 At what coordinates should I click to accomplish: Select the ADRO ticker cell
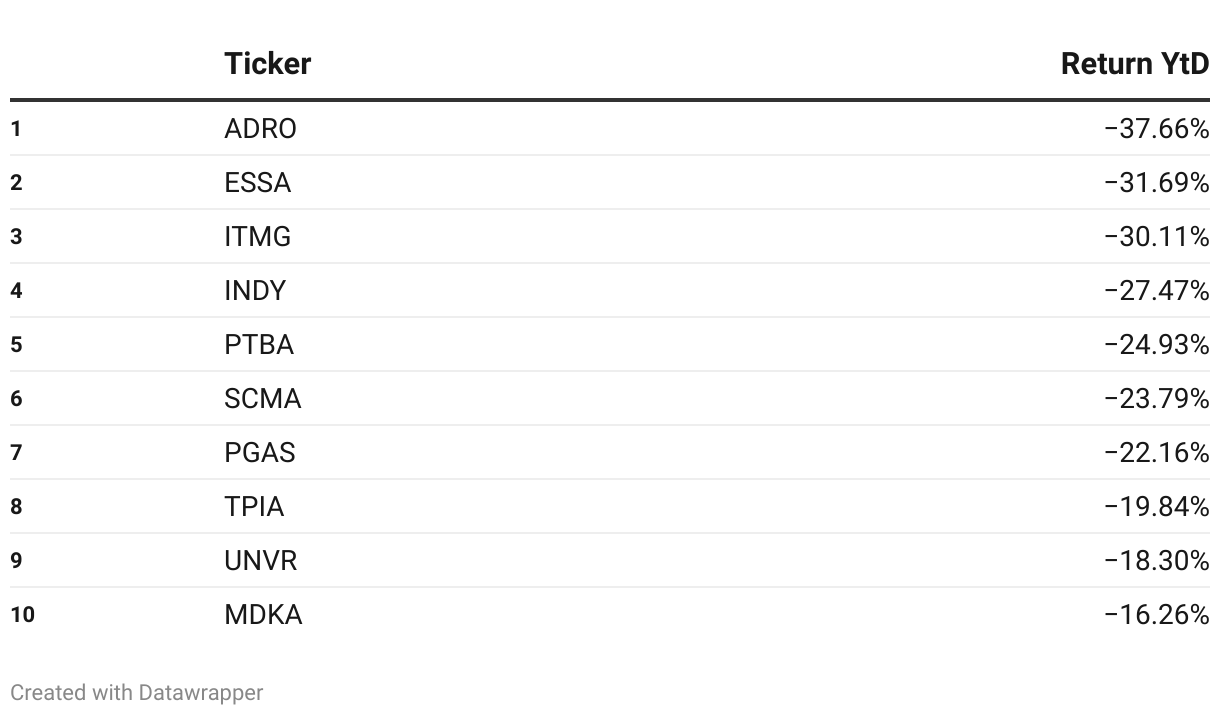pyautogui.click(x=260, y=129)
